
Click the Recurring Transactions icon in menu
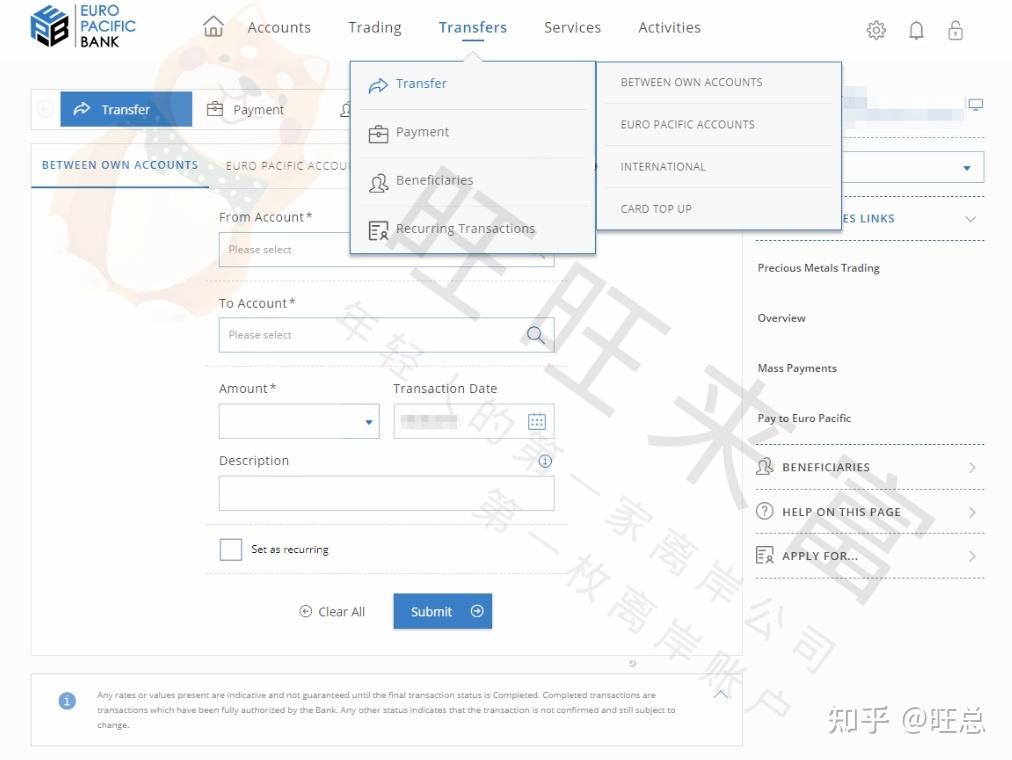pyautogui.click(x=378, y=230)
